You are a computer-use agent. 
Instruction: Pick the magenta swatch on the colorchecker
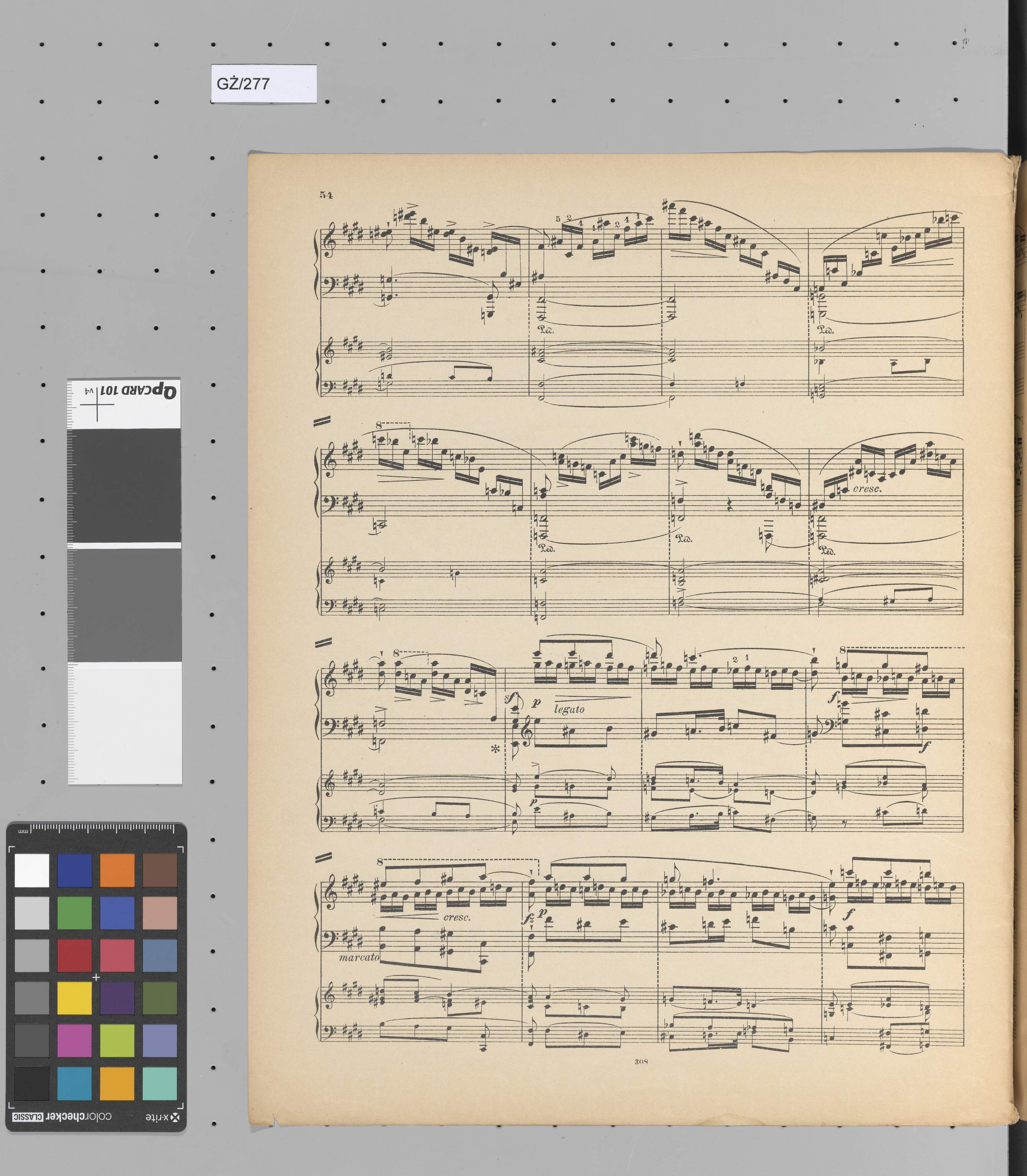coord(75,1040)
